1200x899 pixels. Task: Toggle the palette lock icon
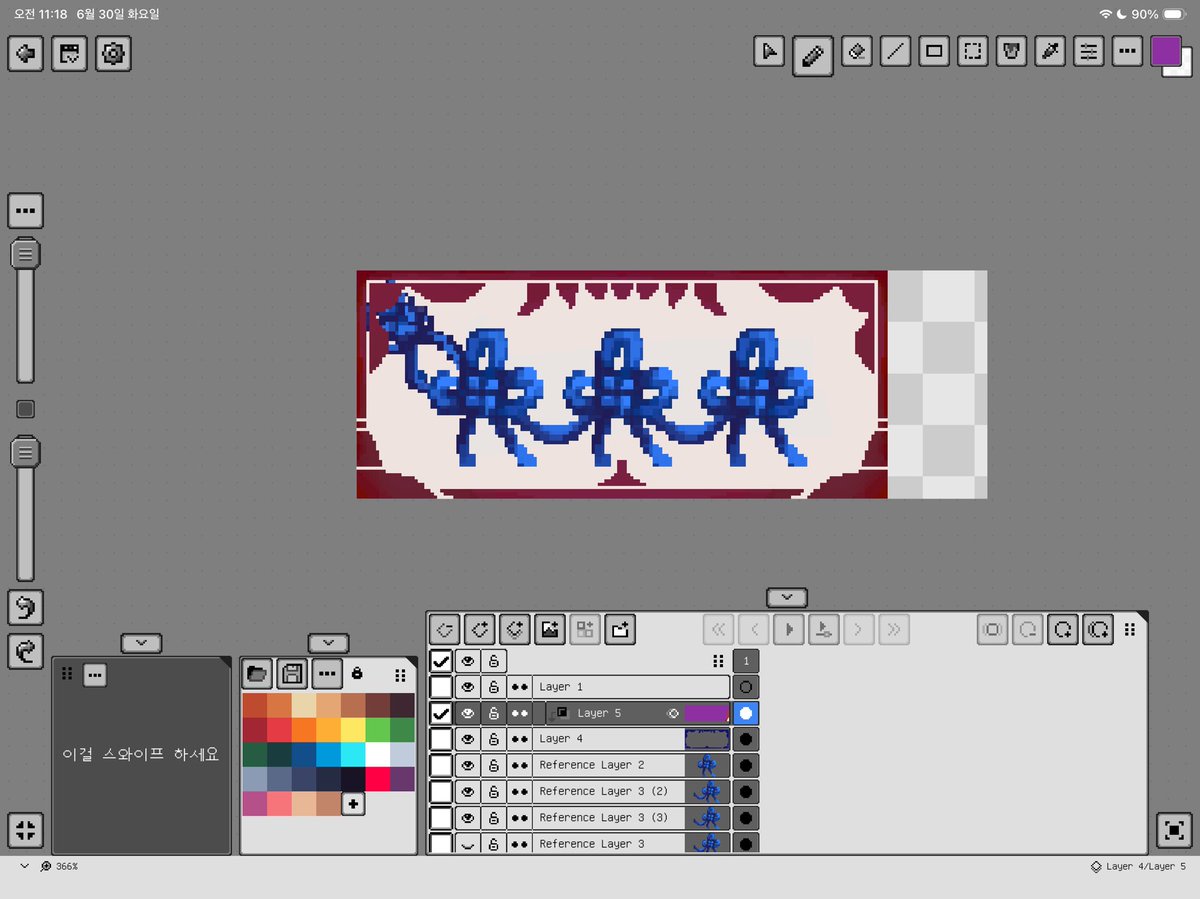coord(357,674)
